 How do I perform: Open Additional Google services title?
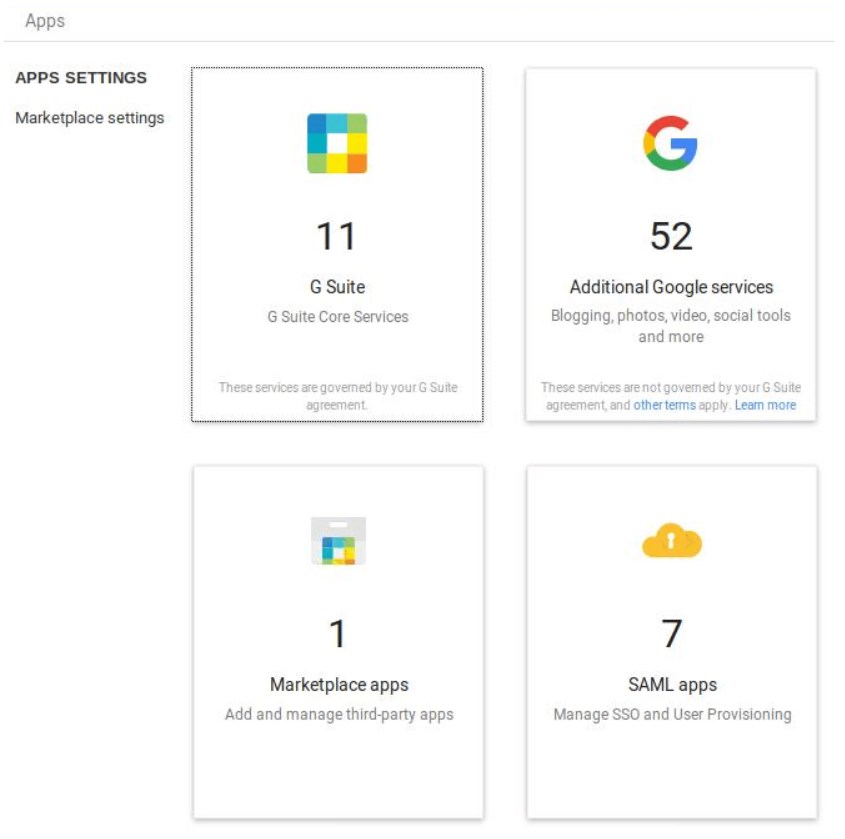click(671, 287)
